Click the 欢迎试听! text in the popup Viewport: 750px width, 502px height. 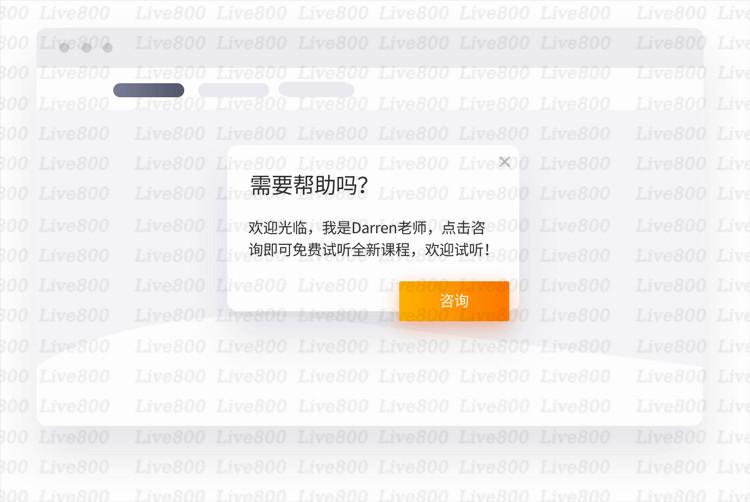[x=457, y=249]
